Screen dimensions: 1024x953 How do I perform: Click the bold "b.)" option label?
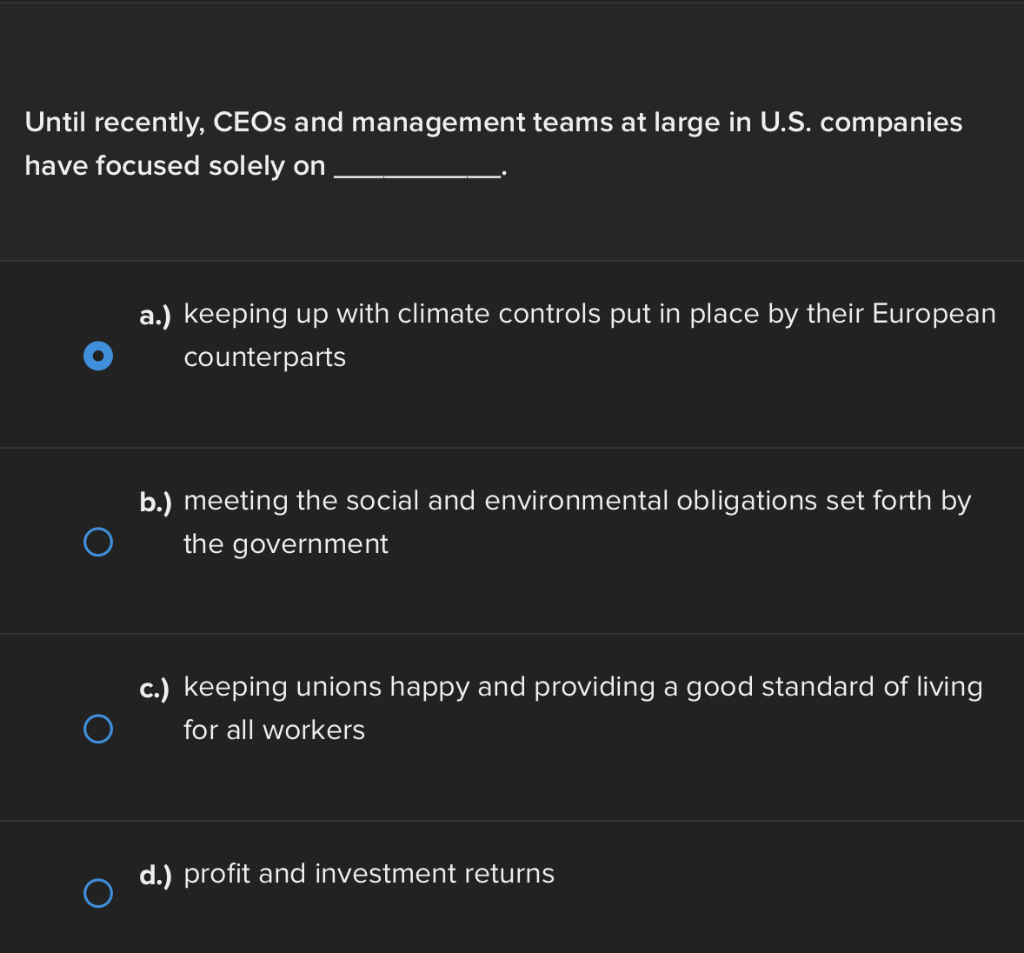(155, 502)
